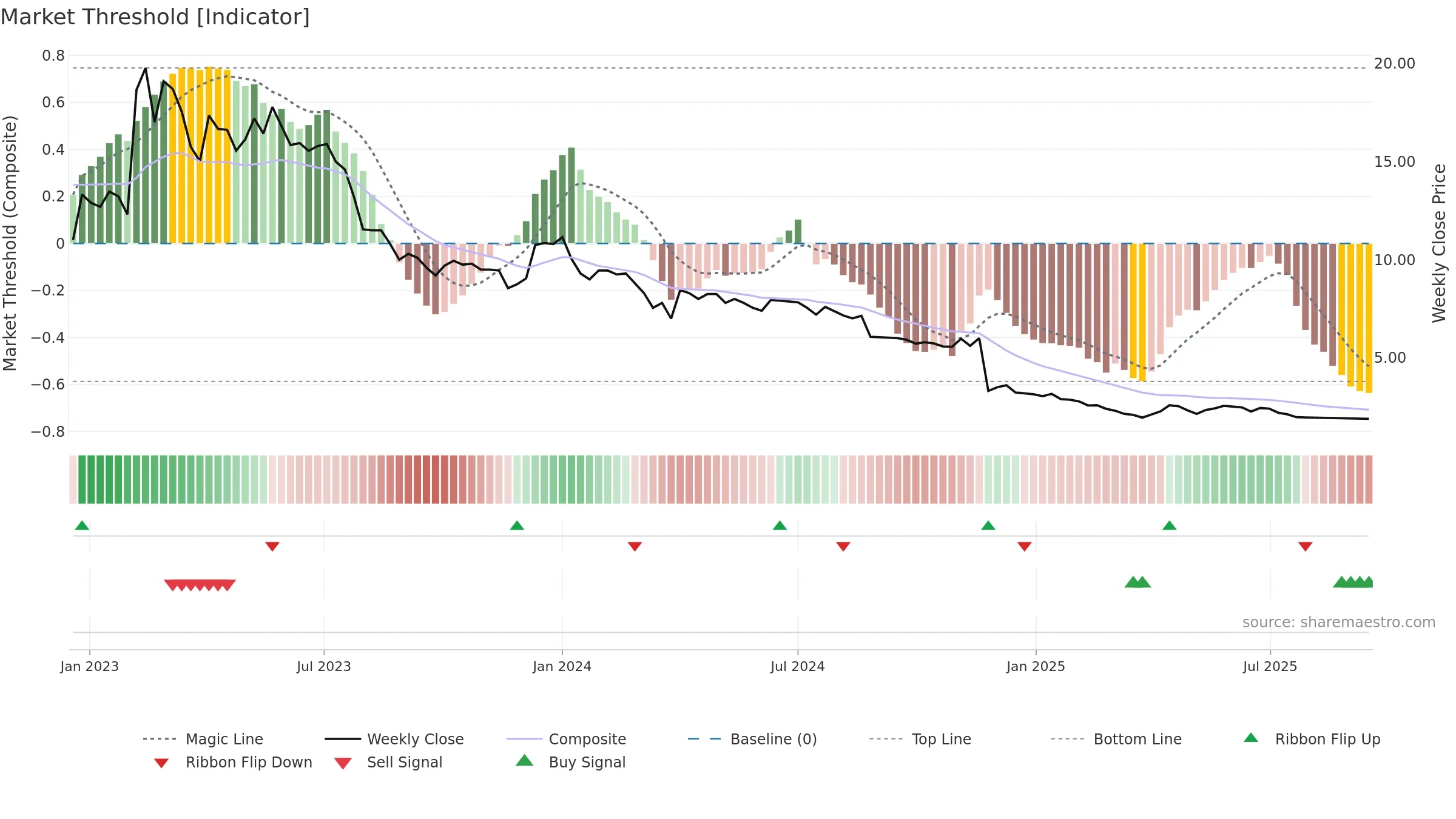Image resolution: width=1456 pixels, height=819 pixels.
Task: Click the source: sharemaestro.com text
Action: click(x=1339, y=622)
